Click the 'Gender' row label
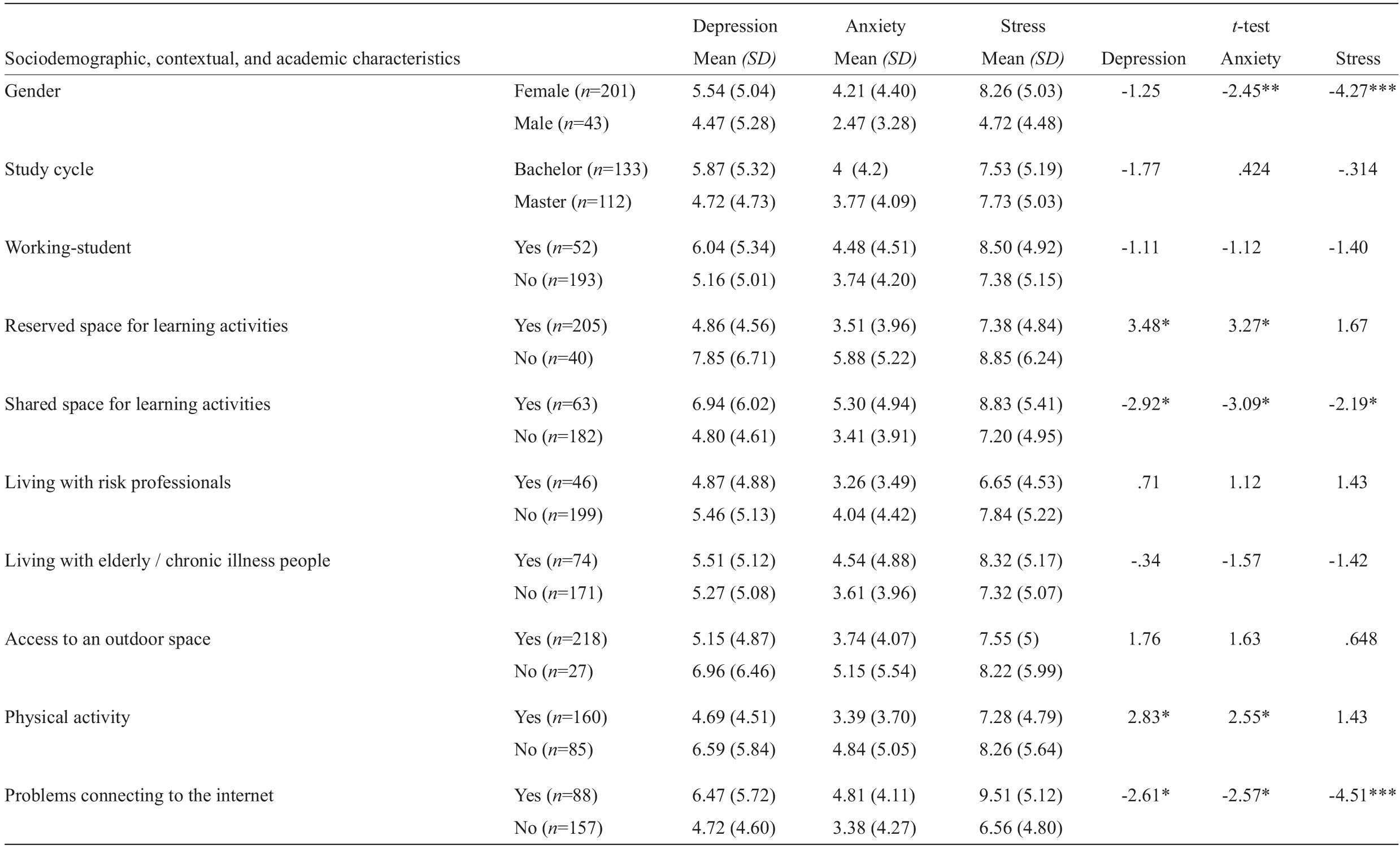This screenshot has height=849, width=1400. click(x=32, y=92)
